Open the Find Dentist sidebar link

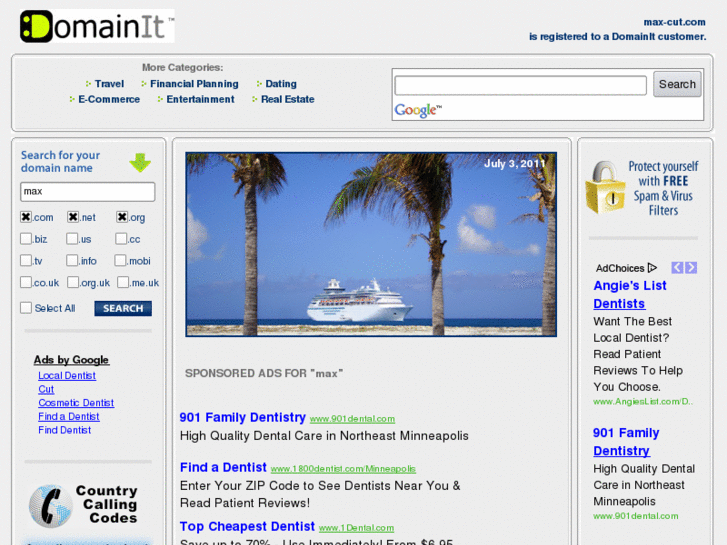[64, 430]
